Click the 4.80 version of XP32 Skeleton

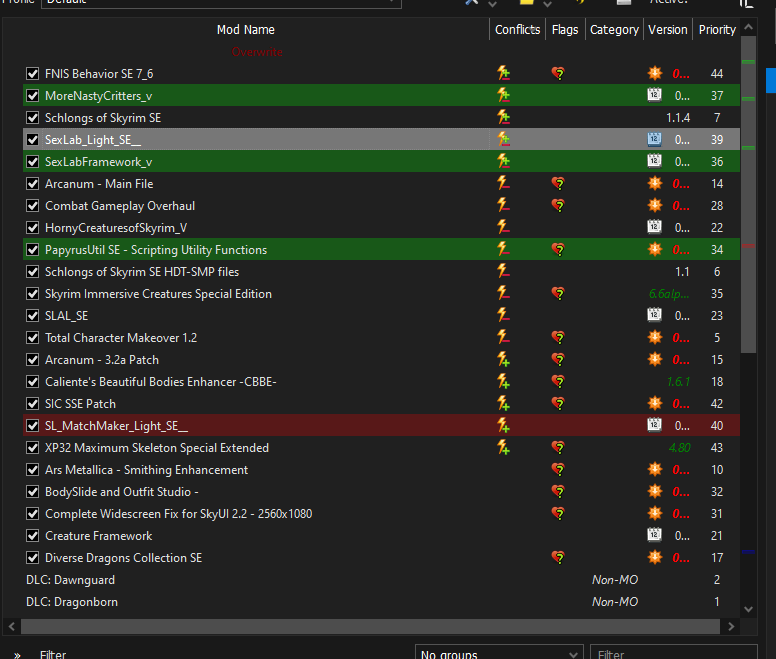click(x=679, y=448)
